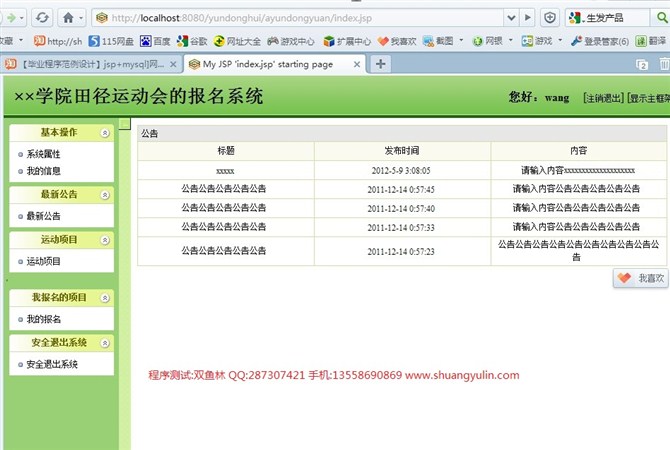Open the 游戏 dropdown arrow

click(x=560, y=41)
